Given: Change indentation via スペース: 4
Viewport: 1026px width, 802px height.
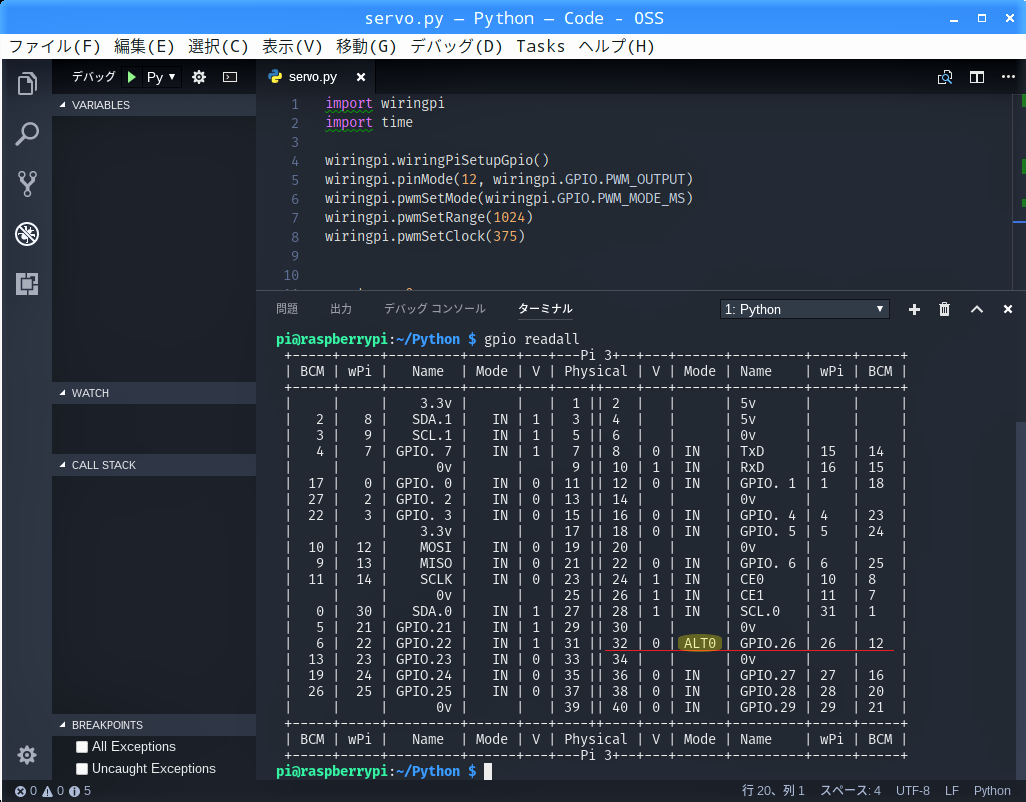Looking at the screenshot, I should [x=851, y=791].
